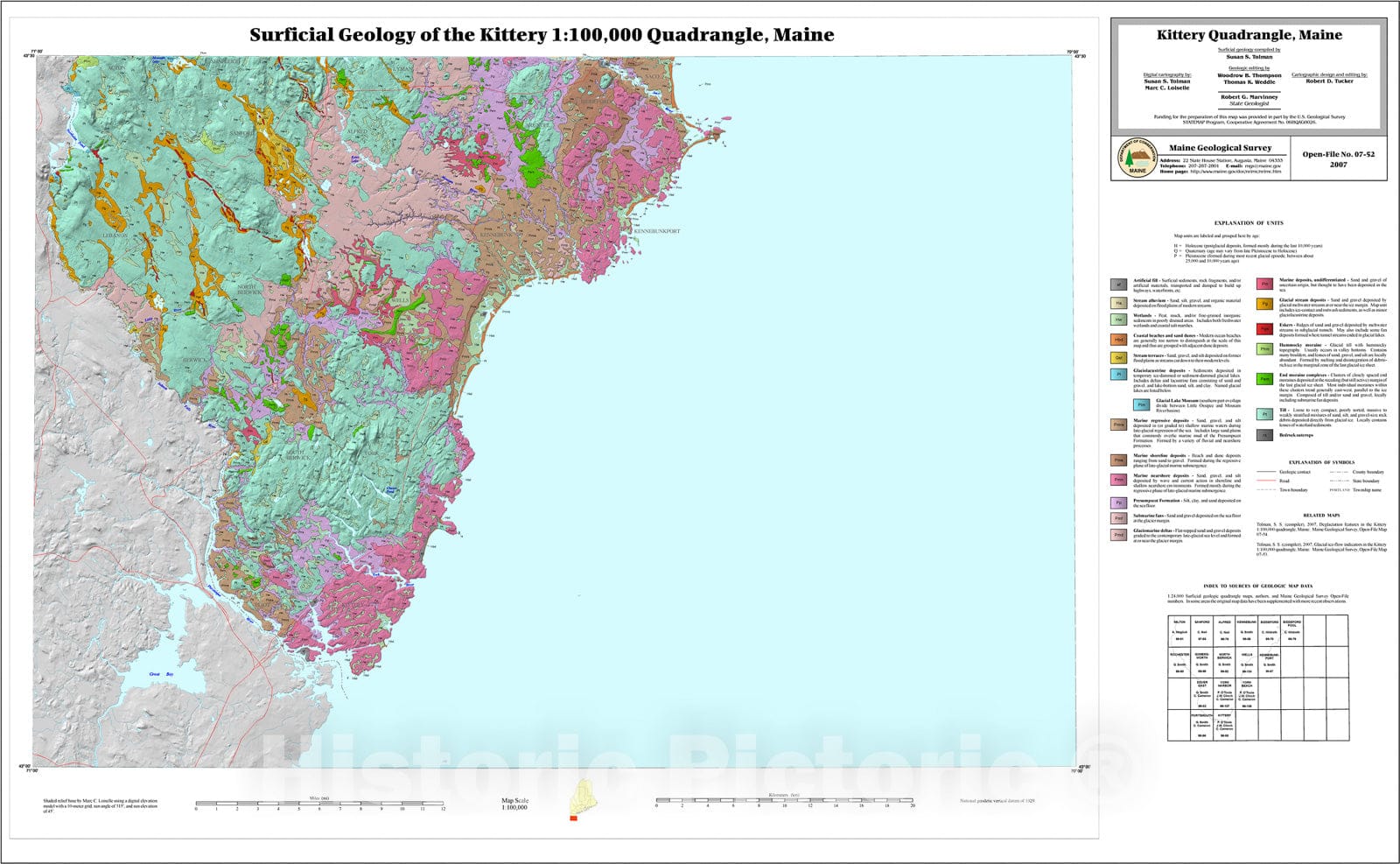Click the shaded relief base credit note
1400x864 pixels.
(101, 806)
